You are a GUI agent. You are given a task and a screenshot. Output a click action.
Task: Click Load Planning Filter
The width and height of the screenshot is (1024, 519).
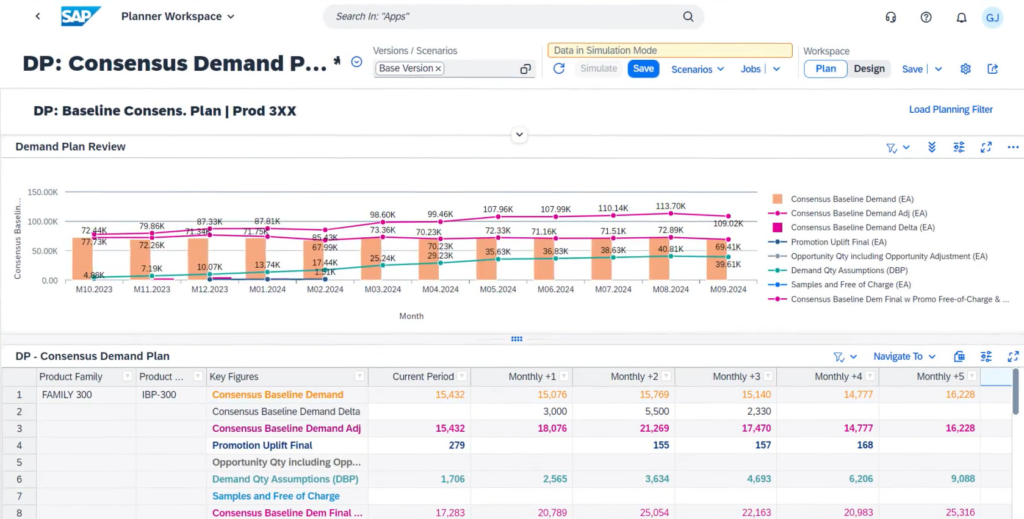[x=951, y=110]
